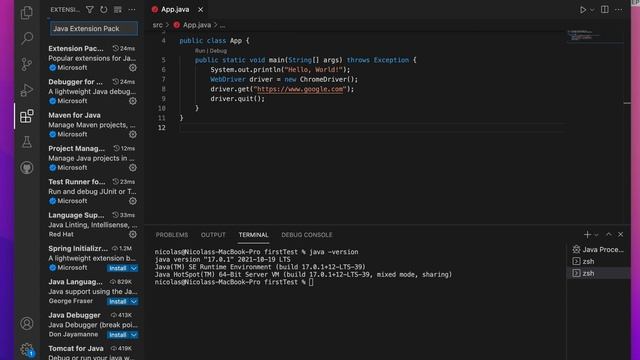Screen dimensions: 640x360
Task: Open the Project Manager extension entry
Action: tap(93, 158)
